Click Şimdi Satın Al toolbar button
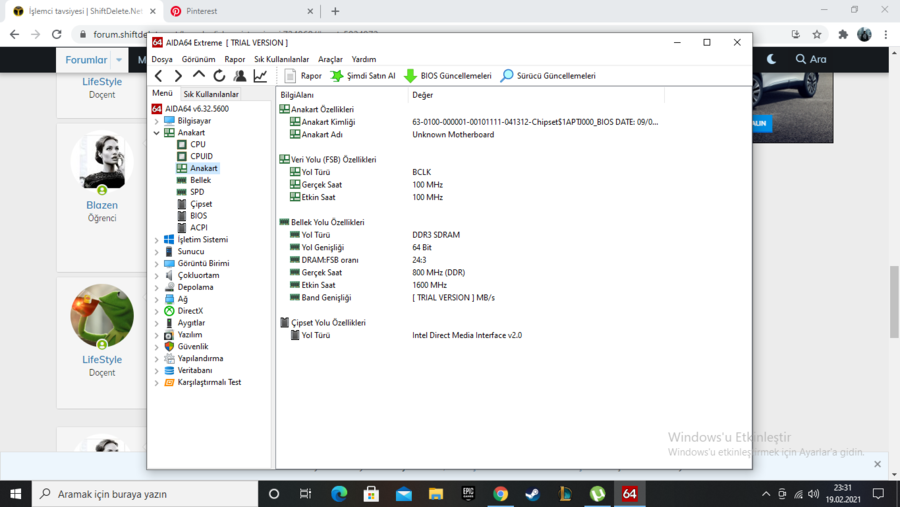Viewport: 900px width, 507px height. (x=363, y=76)
